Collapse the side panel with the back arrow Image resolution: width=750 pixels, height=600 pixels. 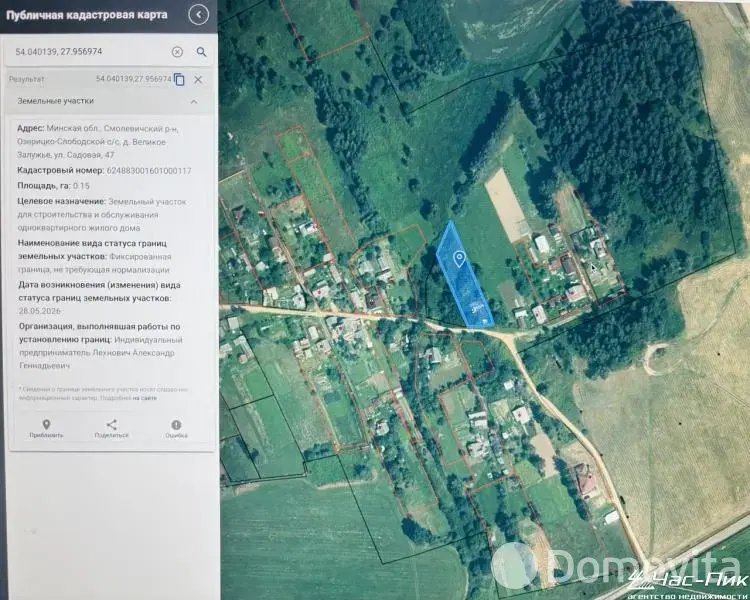(x=199, y=15)
